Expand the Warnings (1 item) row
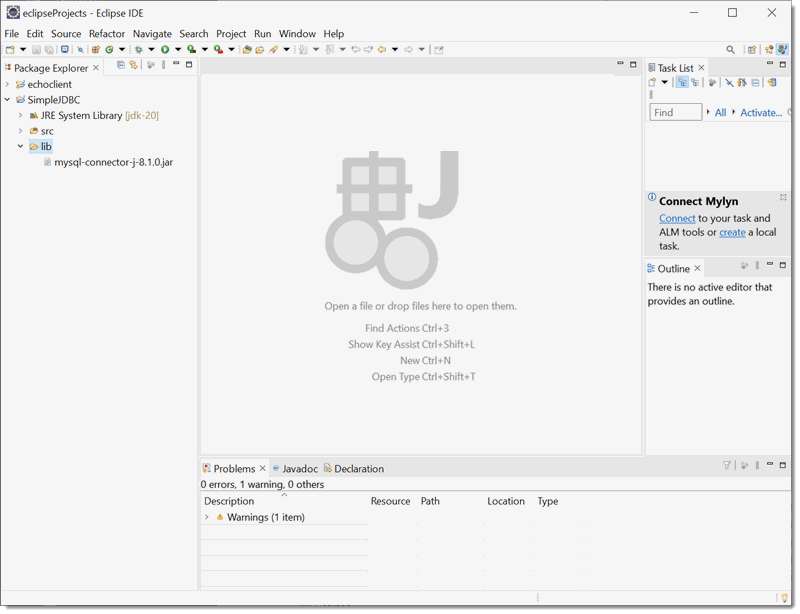The width and height of the screenshot is (800, 614). pyautogui.click(x=207, y=517)
